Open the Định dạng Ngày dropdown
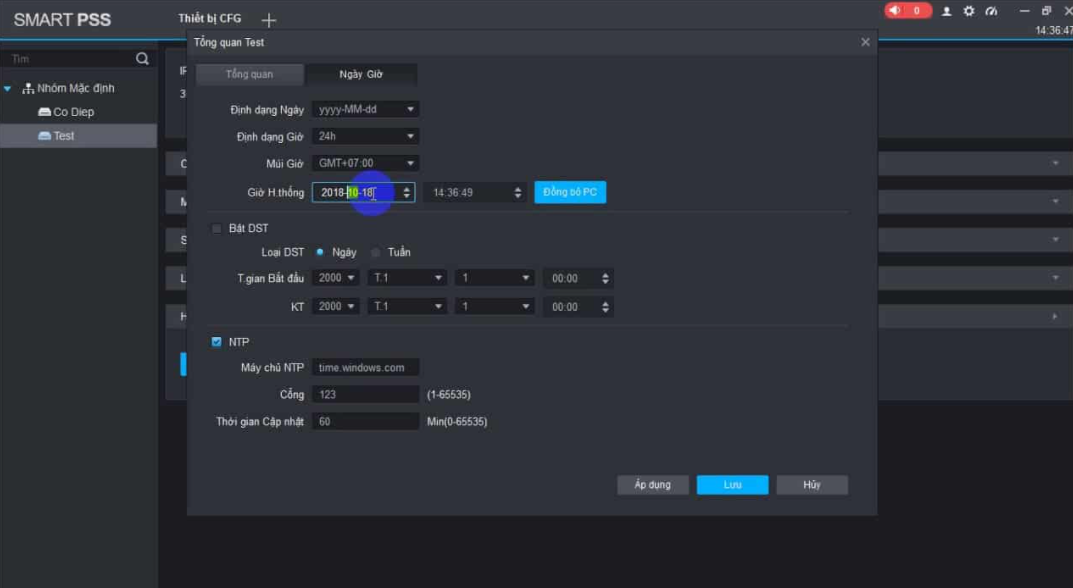Screen dimensions: 1073x588 click(365, 109)
